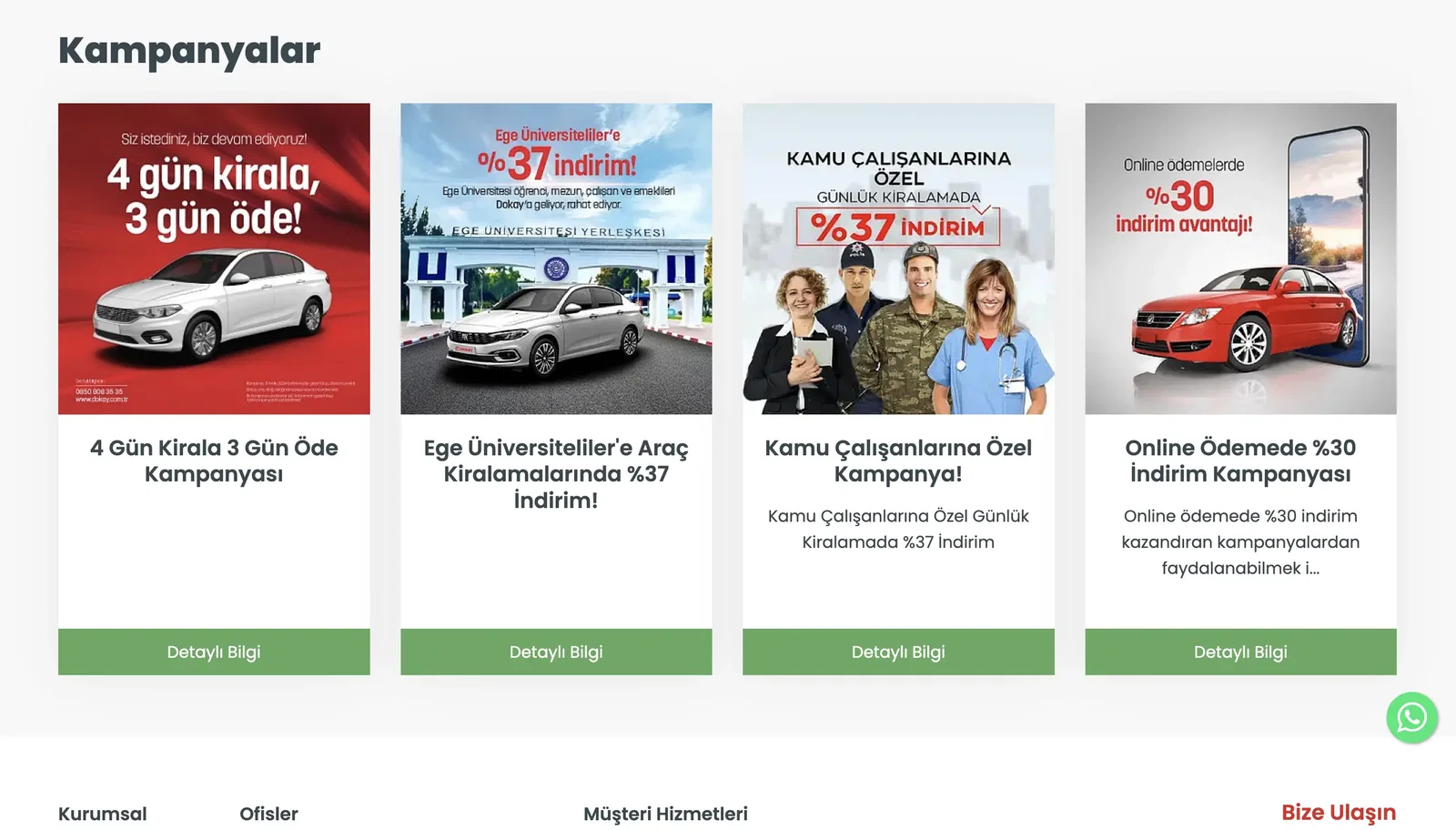Select the Müşteri Hizmetleri footer heading
The image size is (1456, 830).
(665, 814)
